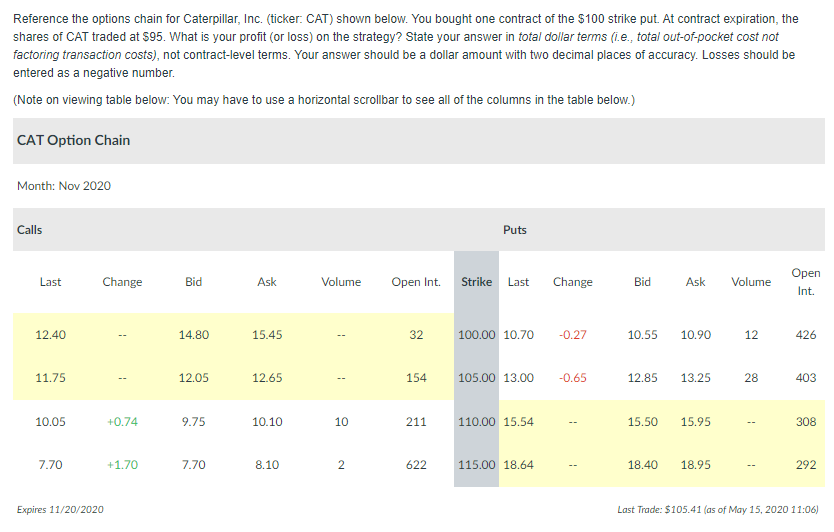
Task: Click put ask value 15.95
Action: [x=695, y=422]
